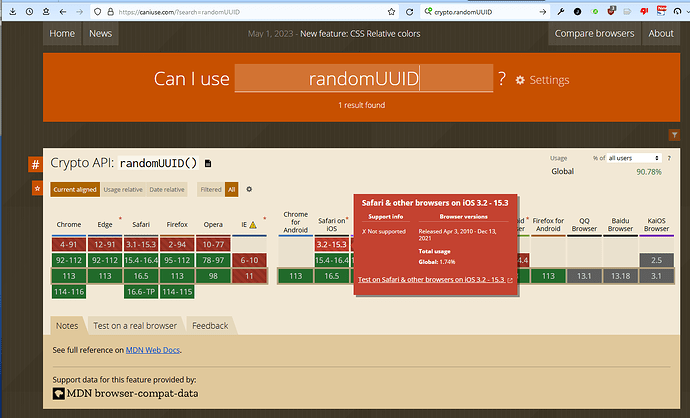Click the Opera 98 cell
The height and width of the screenshot is (418, 690).
pyautogui.click(x=213, y=276)
